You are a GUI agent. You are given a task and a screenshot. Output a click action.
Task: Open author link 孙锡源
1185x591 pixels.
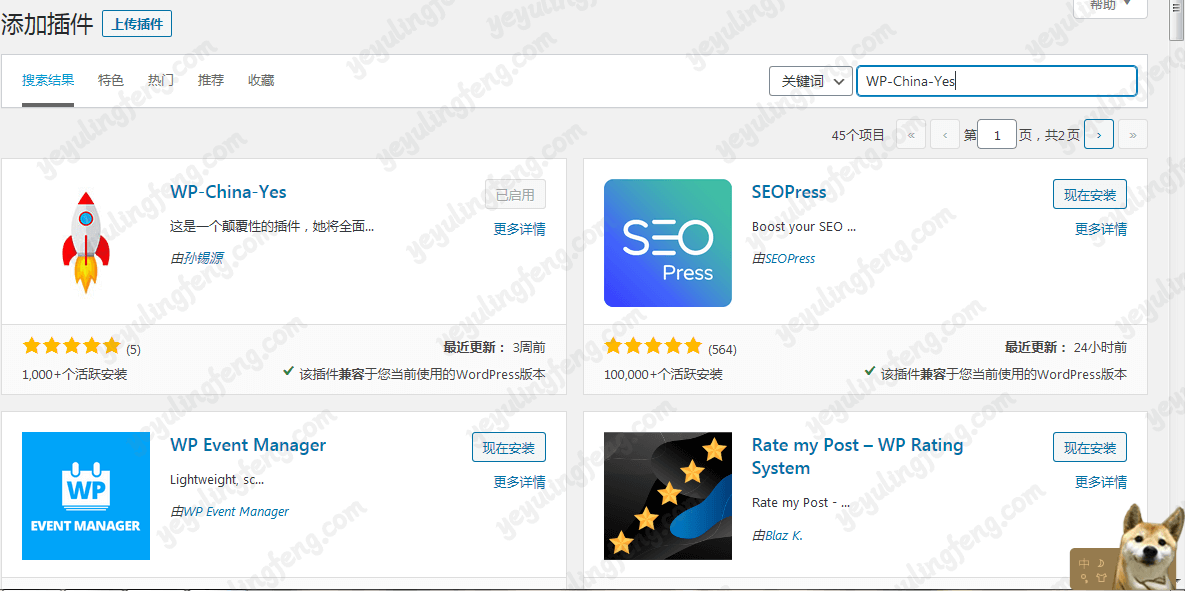[203, 258]
